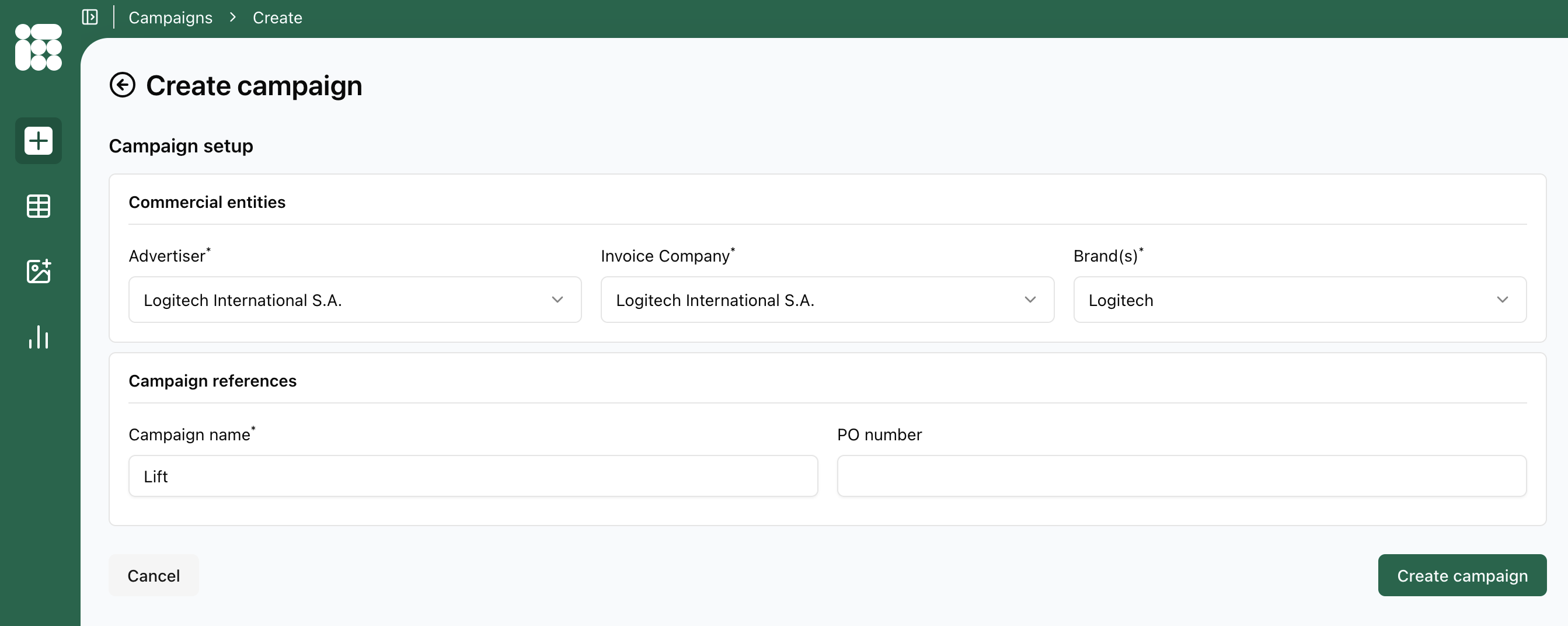Image resolution: width=1568 pixels, height=626 pixels.
Task: Click the breadcrumb chevron separator
Action: point(232,18)
